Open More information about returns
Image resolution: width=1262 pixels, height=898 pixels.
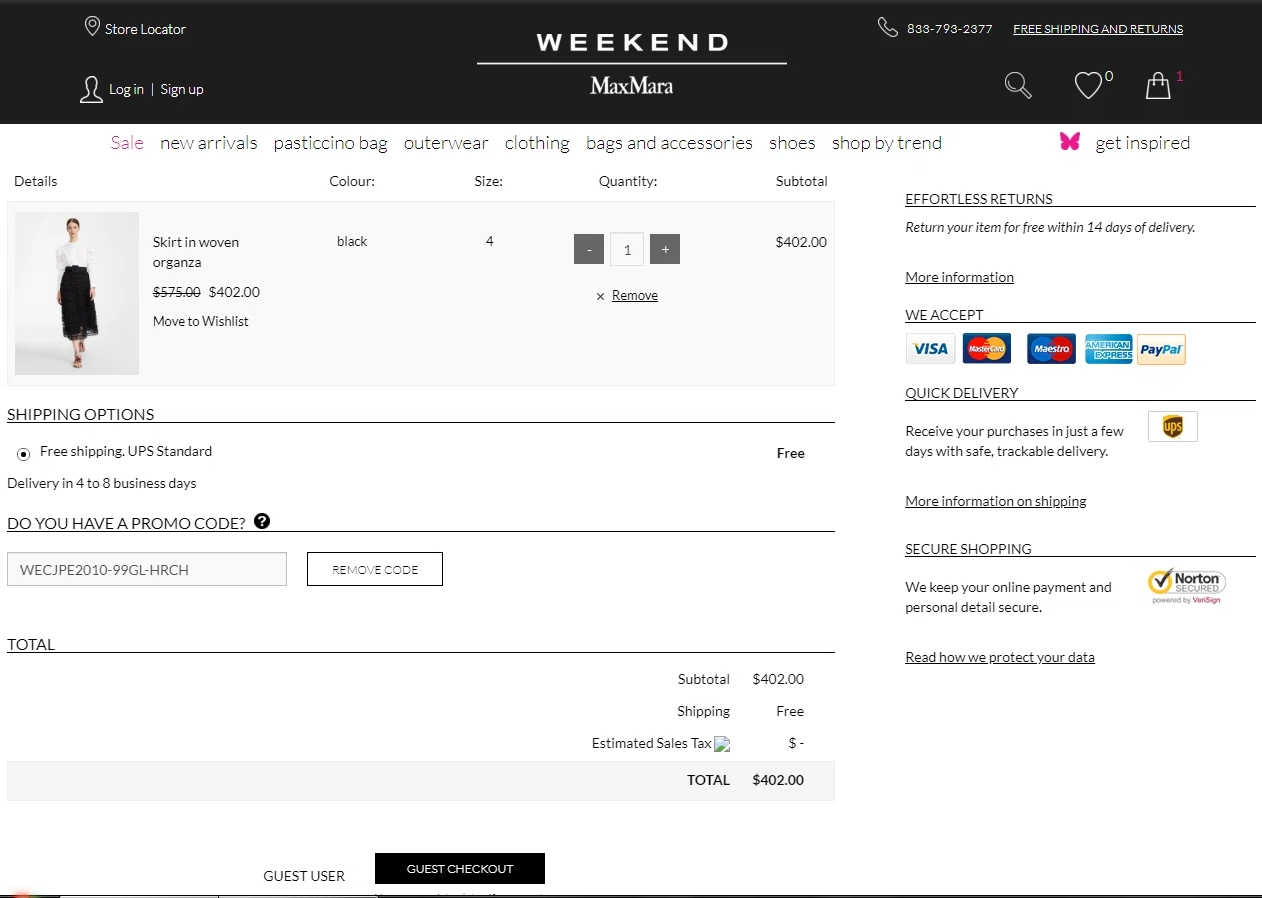(960, 277)
